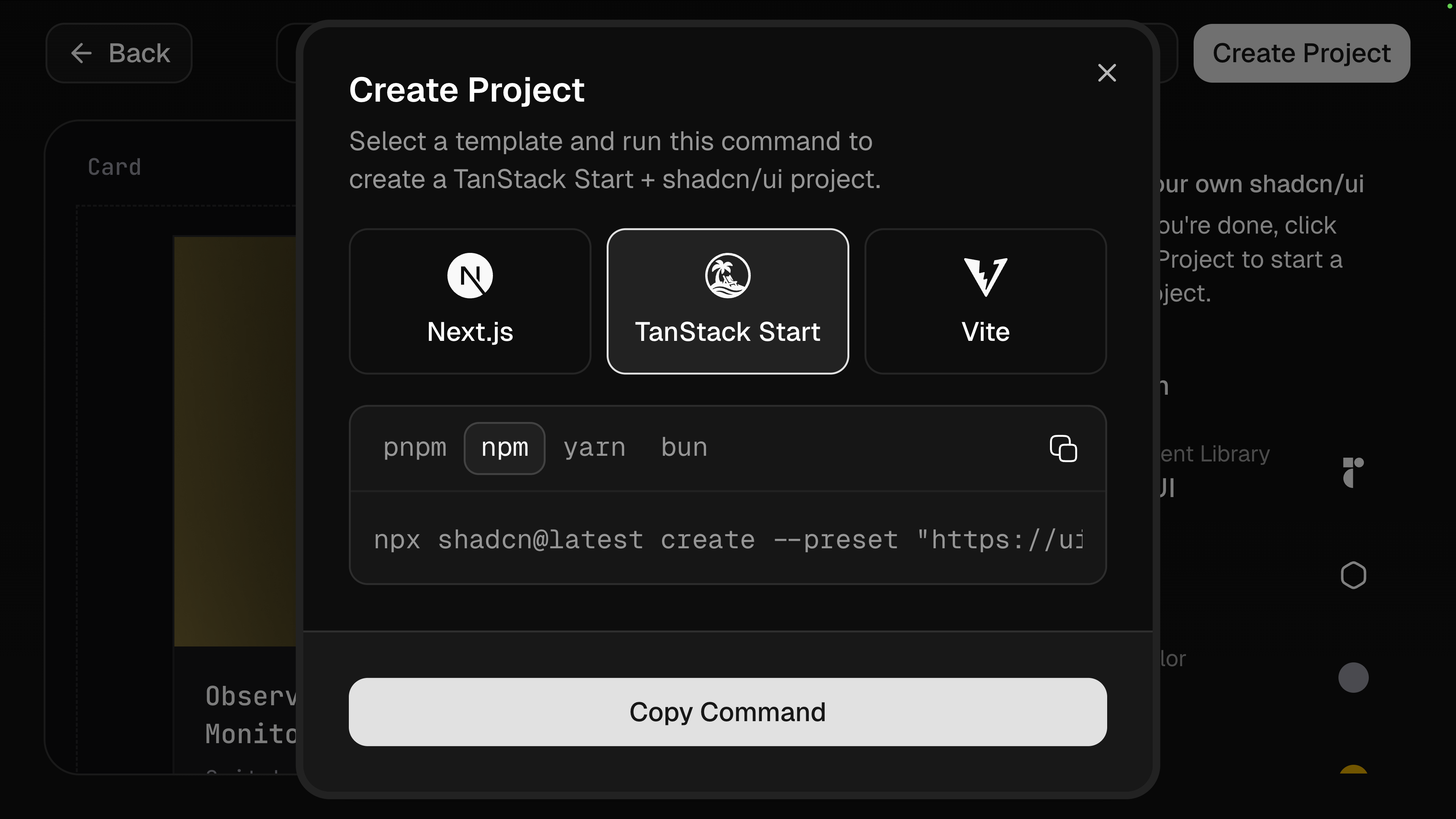This screenshot has height=819, width=1456.
Task: Switch to the pnpm tab
Action: [x=415, y=448]
